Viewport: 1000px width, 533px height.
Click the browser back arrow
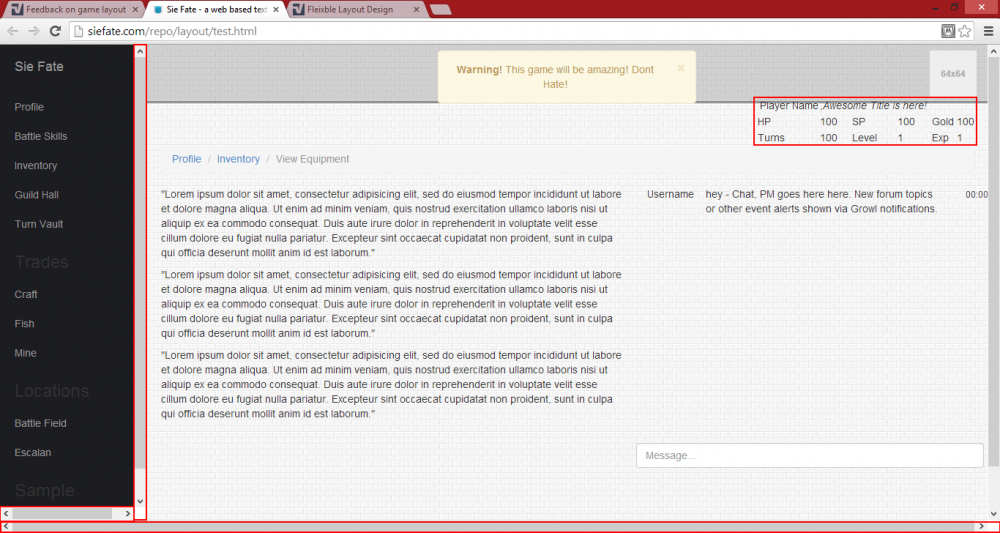13,32
